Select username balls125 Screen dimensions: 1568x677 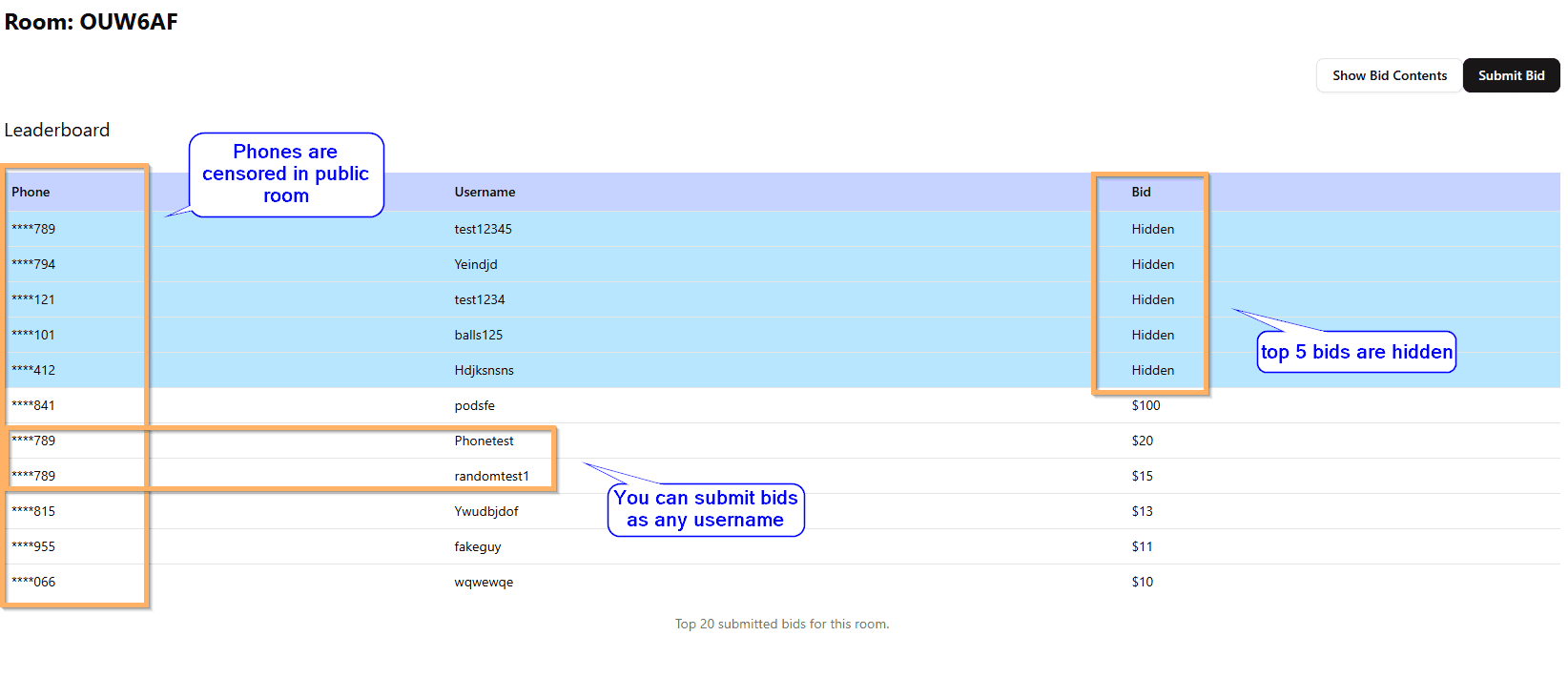point(478,335)
